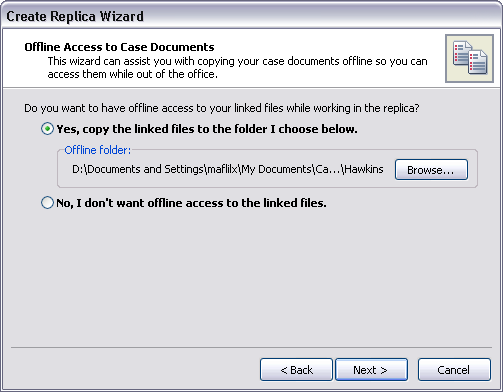Click the blue "Offline folder:" group label
This screenshot has height=392, width=503.
coord(98,150)
